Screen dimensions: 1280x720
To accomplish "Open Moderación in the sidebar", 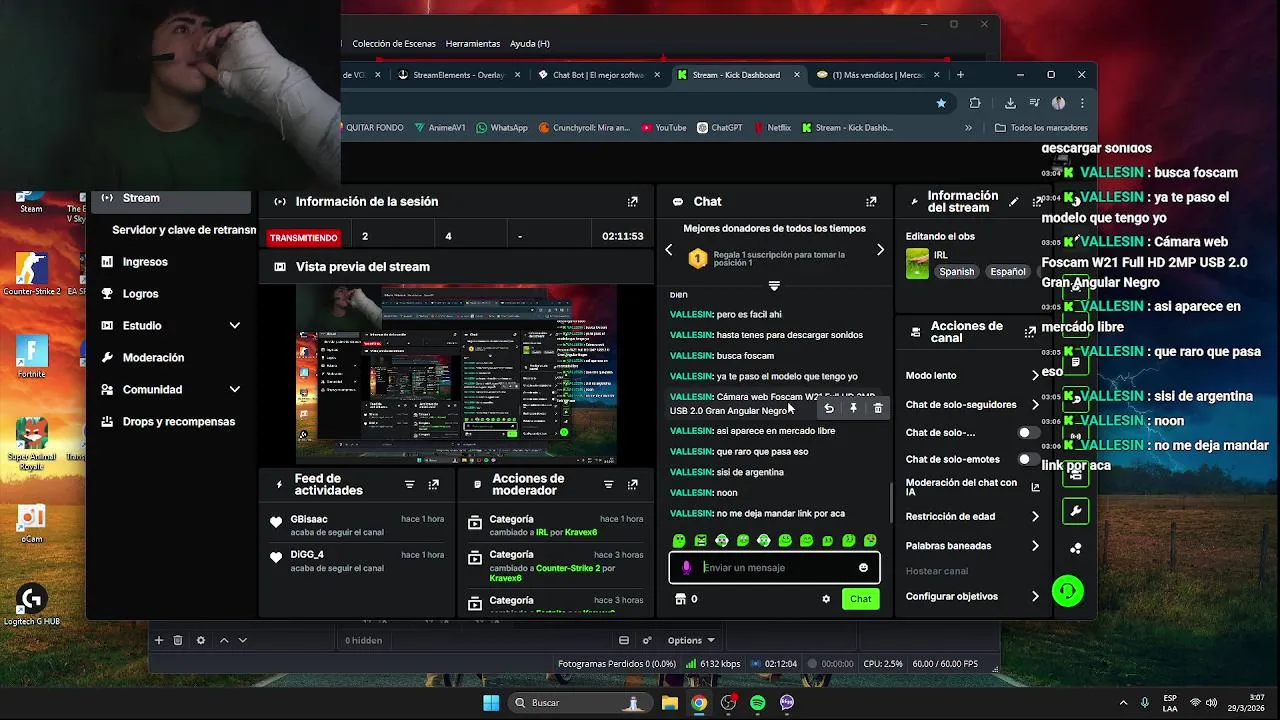I will click(153, 358).
